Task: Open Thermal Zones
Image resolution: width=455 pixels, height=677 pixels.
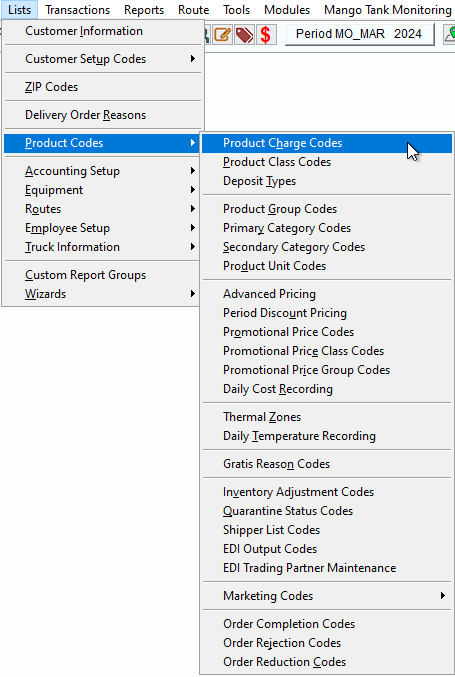Action: coord(327,417)
